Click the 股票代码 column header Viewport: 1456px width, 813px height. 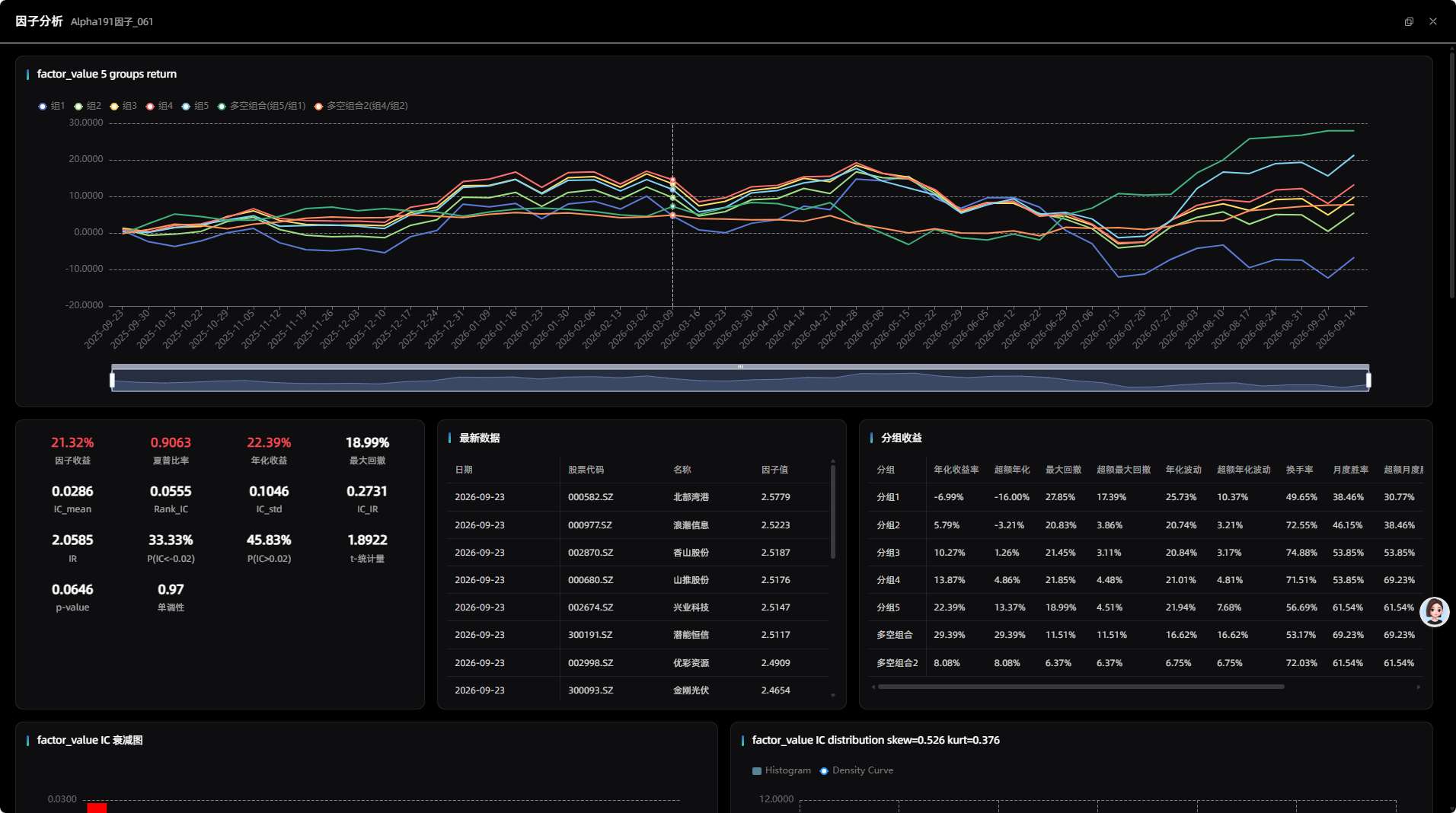586,470
